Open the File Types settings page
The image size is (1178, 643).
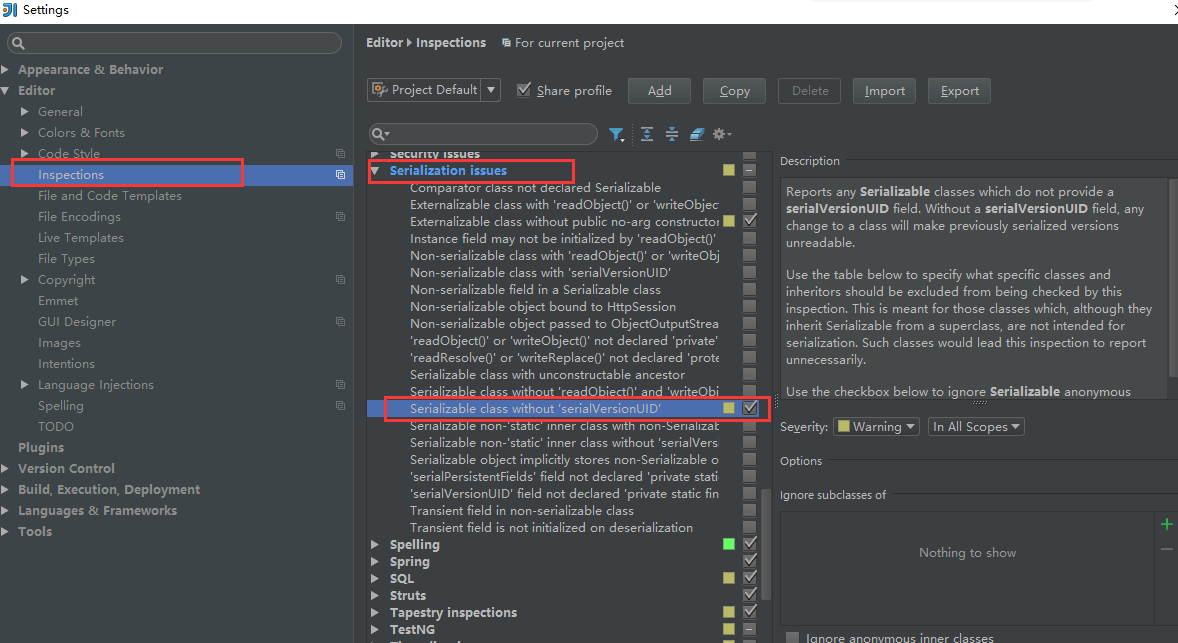(66, 258)
